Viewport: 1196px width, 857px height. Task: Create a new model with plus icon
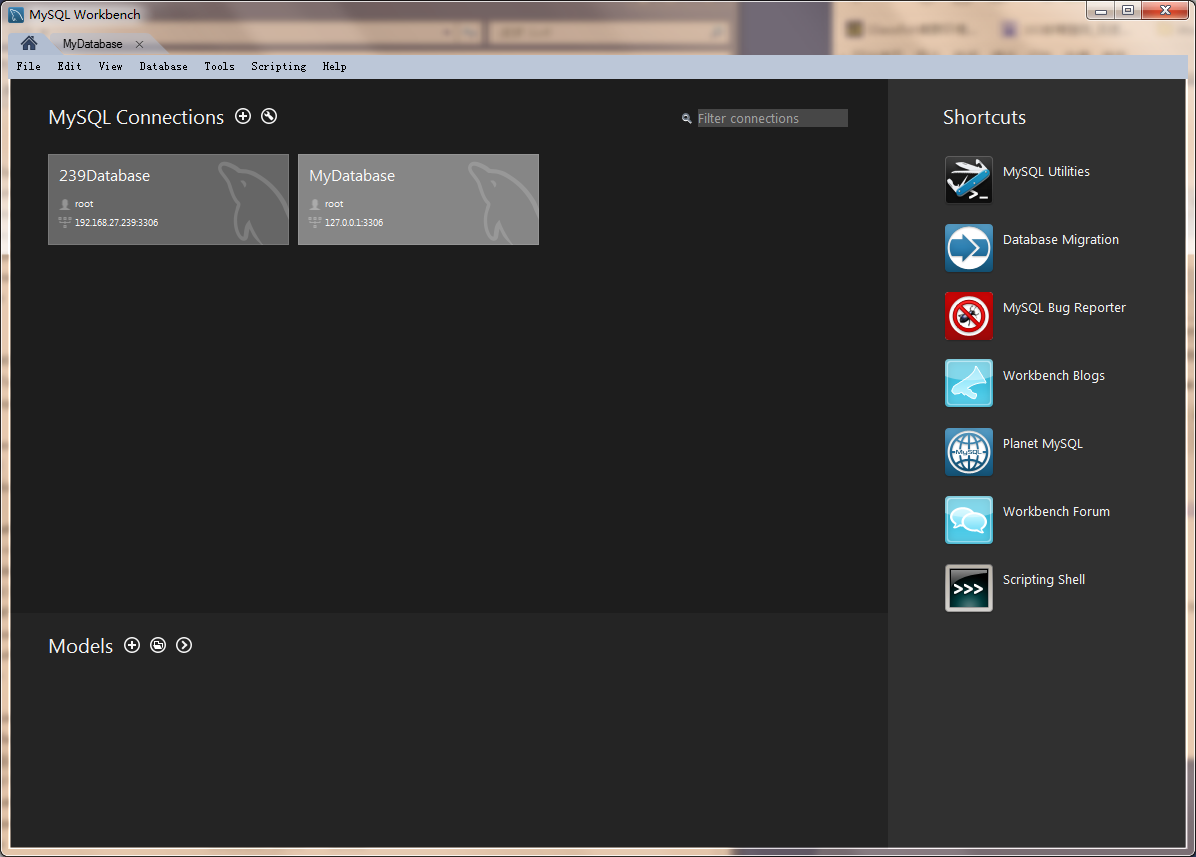[x=132, y=645]
